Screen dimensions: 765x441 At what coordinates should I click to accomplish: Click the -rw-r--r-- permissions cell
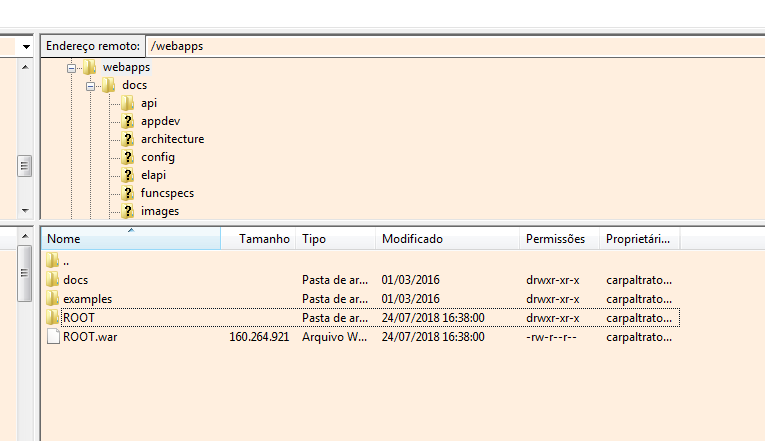click(551, 337)
